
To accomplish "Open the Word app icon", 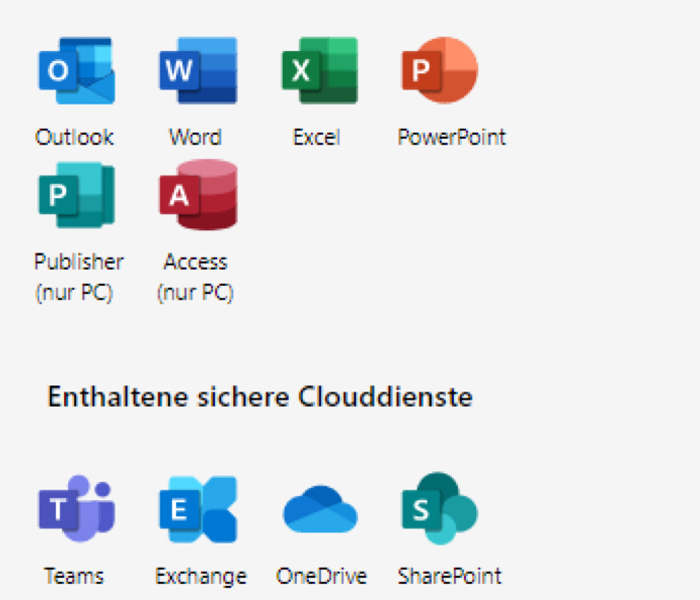I will click(x=198, y=71).
